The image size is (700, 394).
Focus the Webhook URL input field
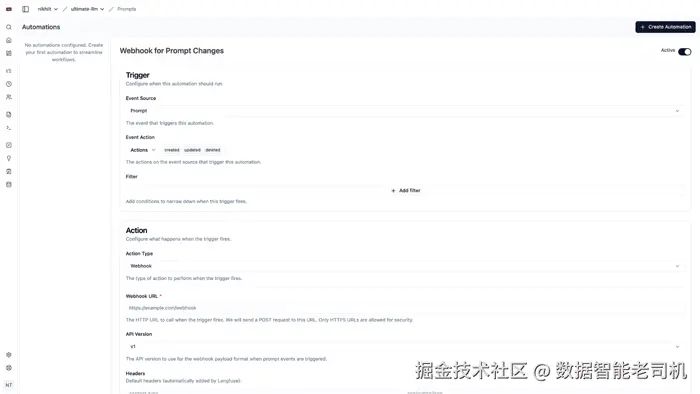coord(405,308)
